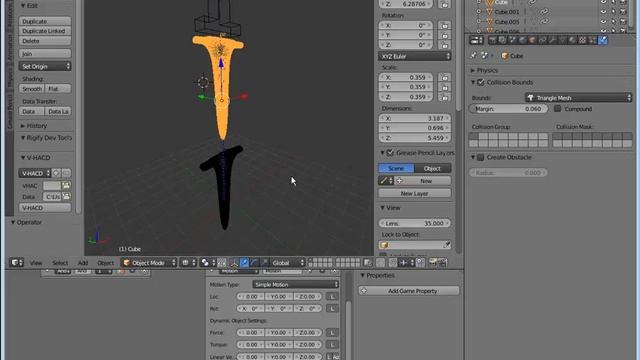Select the scale manipulator
Screen dimensions: 640x360
(264, 262)
